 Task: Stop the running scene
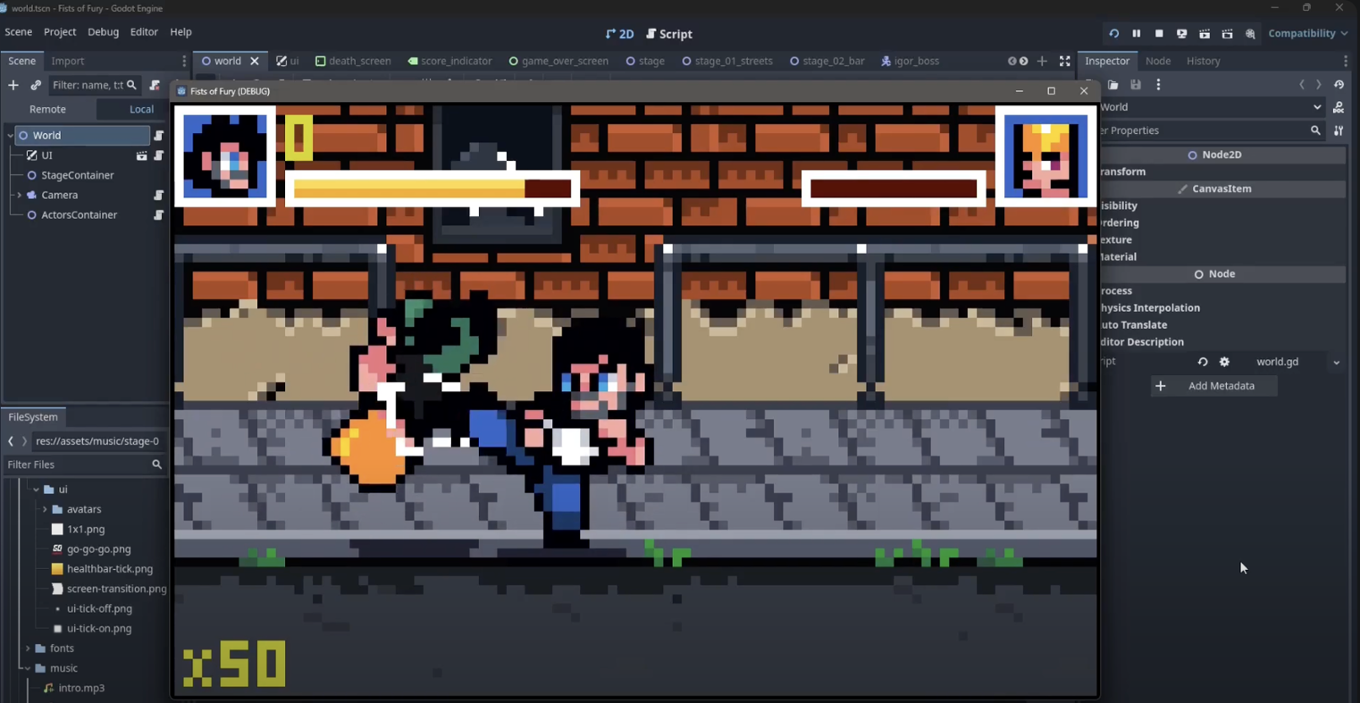(x=1158, y=33)
